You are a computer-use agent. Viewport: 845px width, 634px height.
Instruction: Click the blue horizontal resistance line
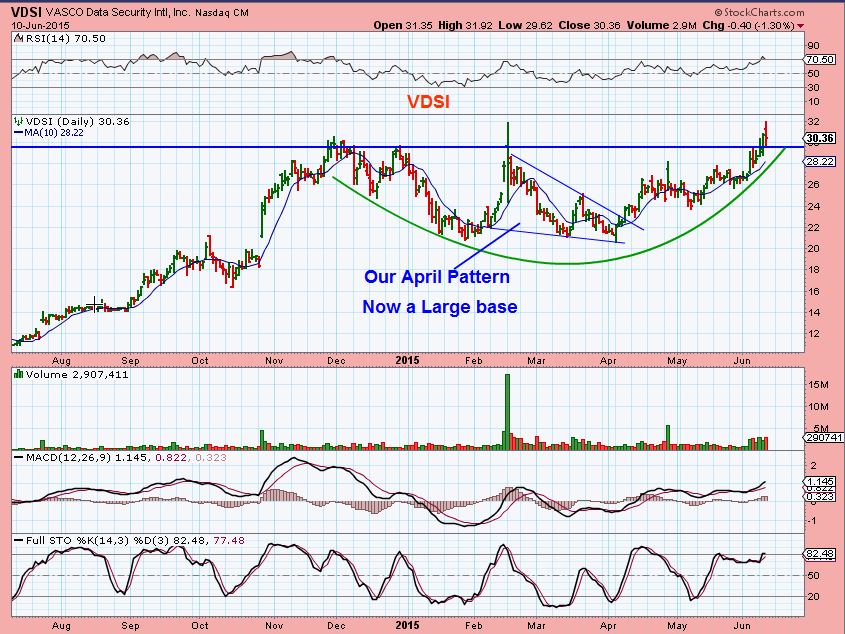407,147
